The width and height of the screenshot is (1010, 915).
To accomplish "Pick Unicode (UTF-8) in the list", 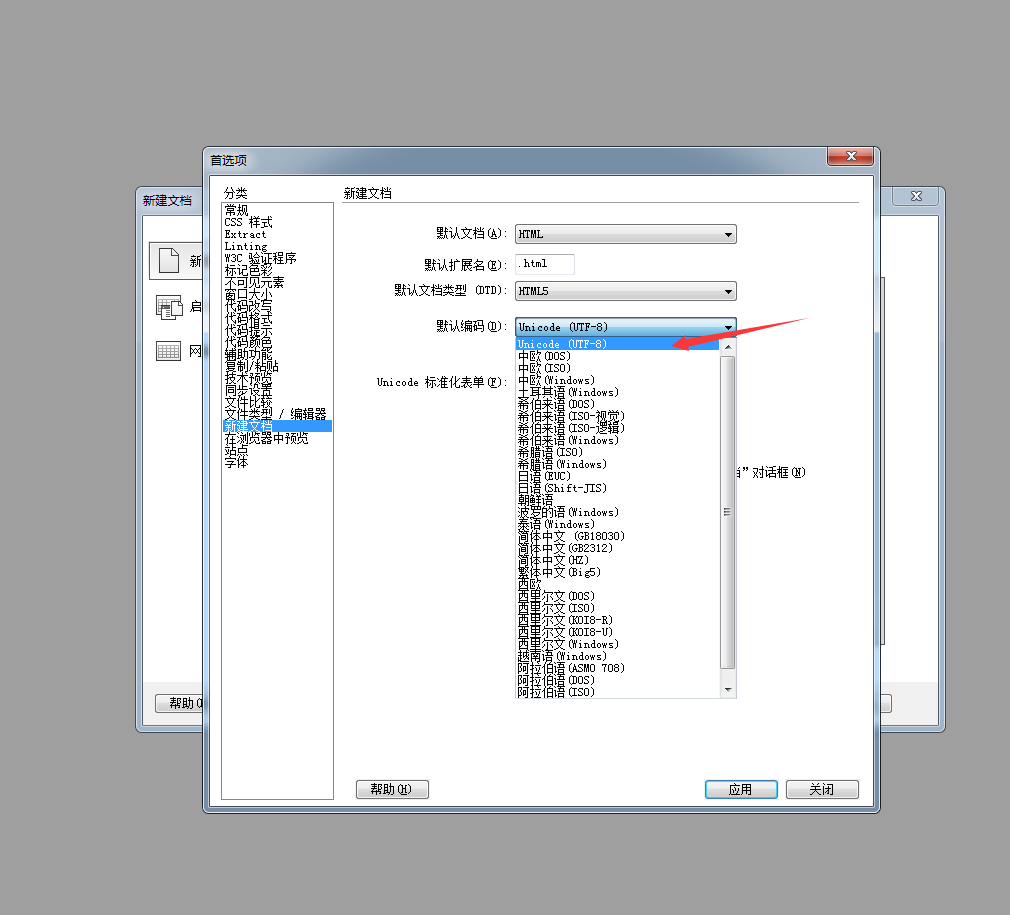I will (562, 344).
